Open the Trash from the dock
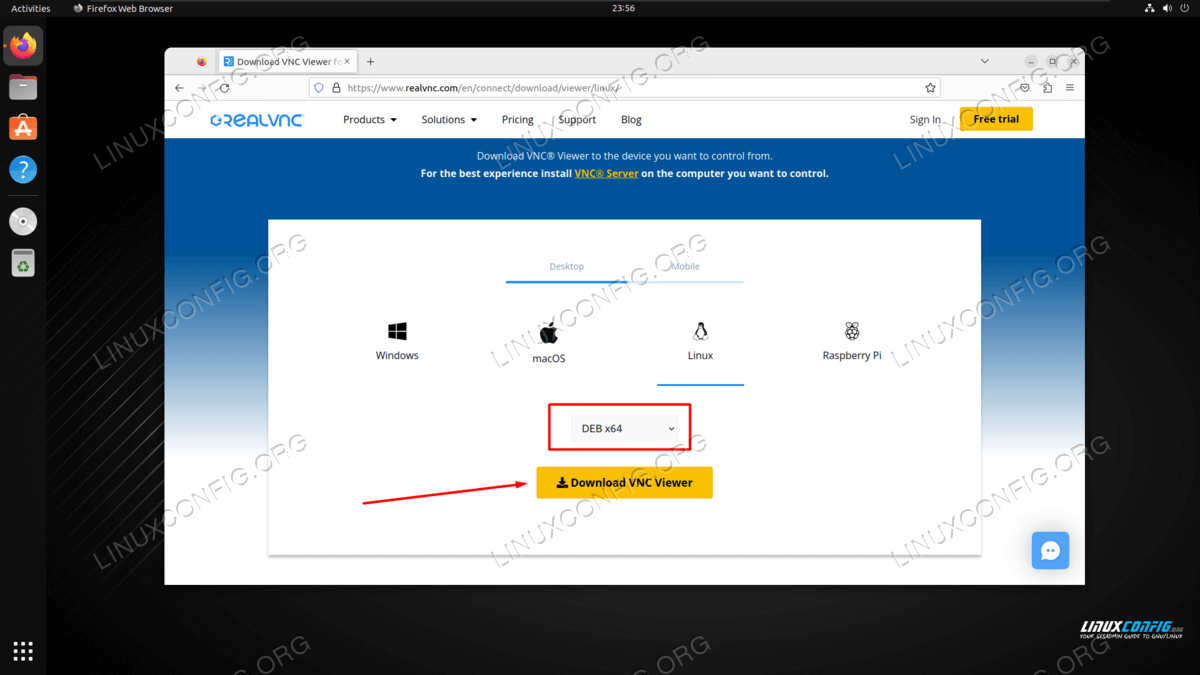This screenshot has height=675, width=1200. 23,263
